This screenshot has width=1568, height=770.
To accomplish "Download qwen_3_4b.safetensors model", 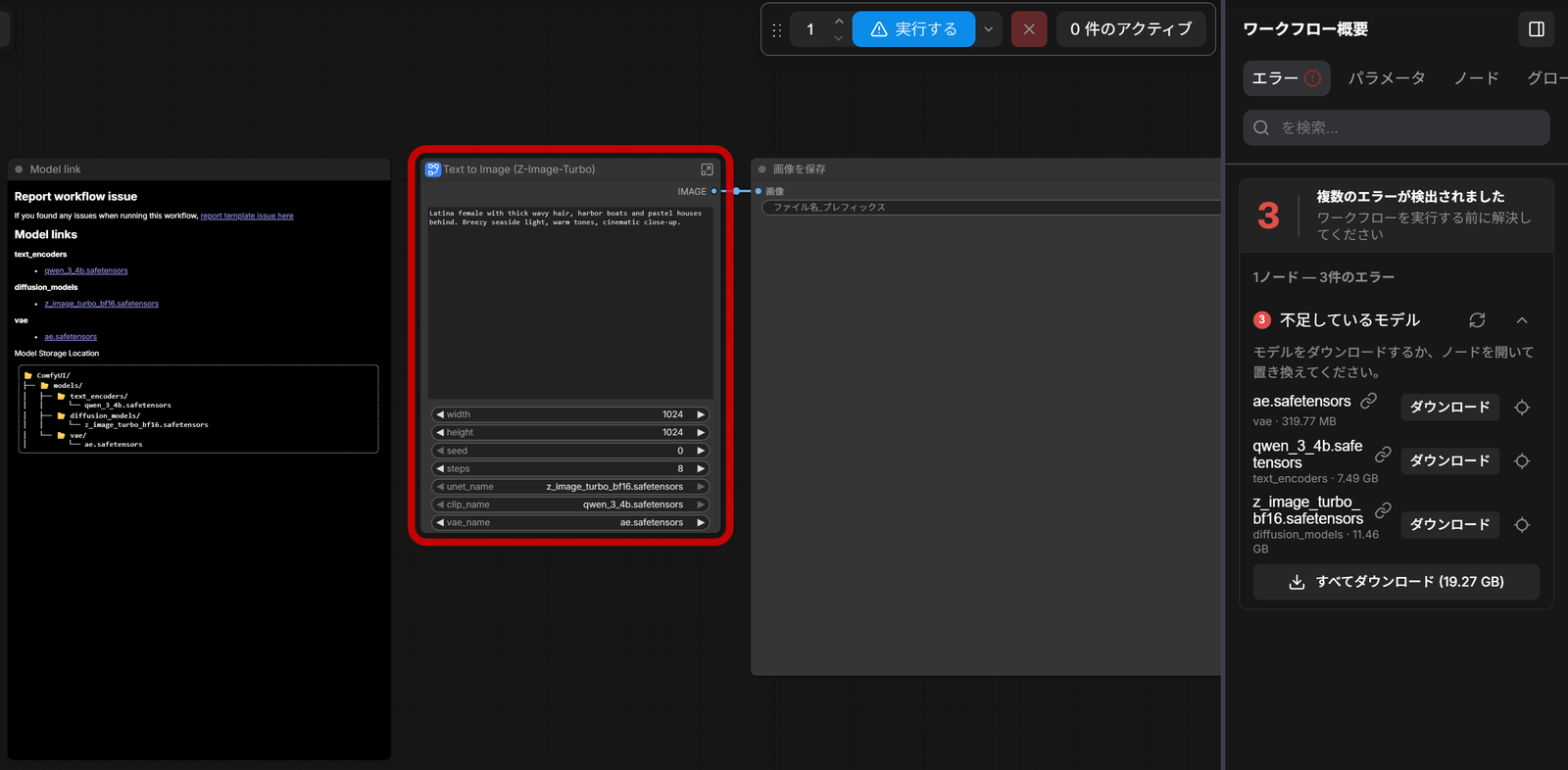I will (x=1450, y=460).
